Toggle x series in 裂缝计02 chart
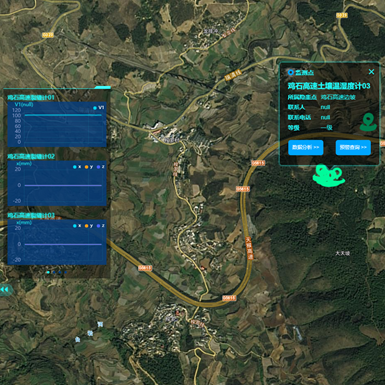The image size is (385, 385). coord(77,167)
